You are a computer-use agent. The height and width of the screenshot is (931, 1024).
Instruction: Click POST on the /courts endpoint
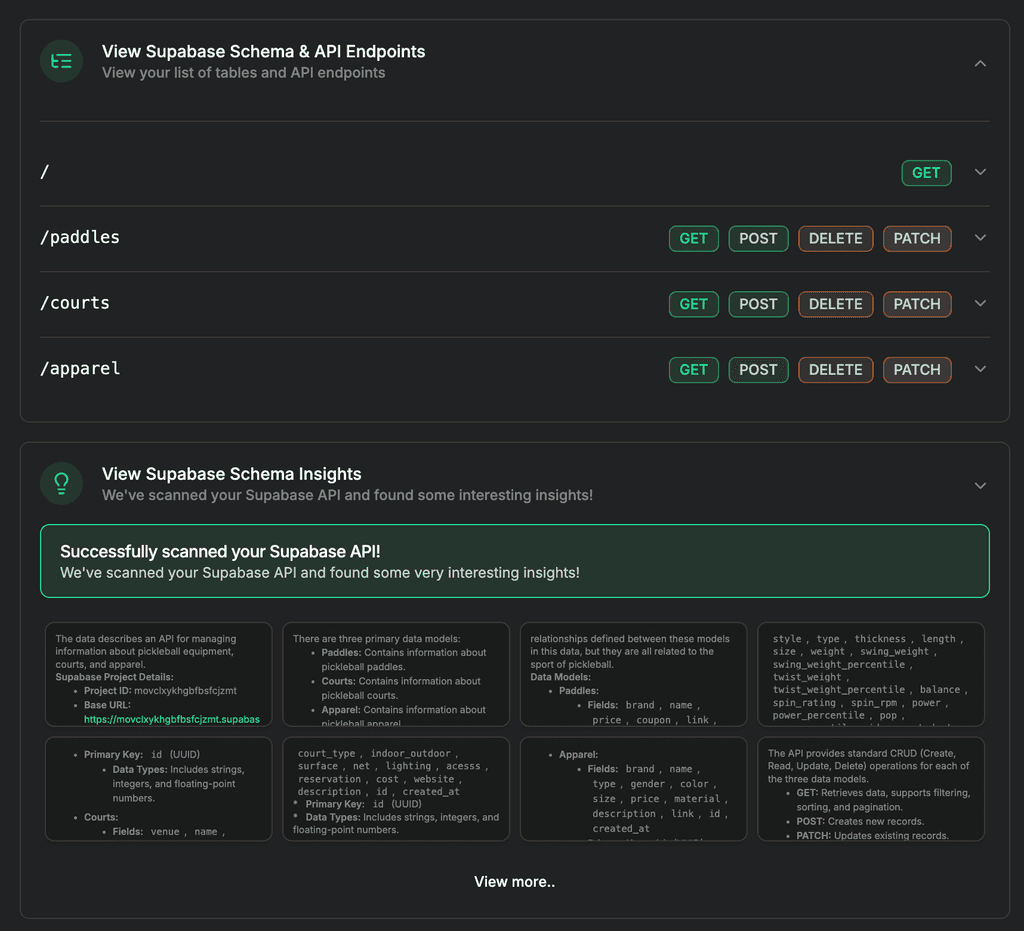click(758, 303)
